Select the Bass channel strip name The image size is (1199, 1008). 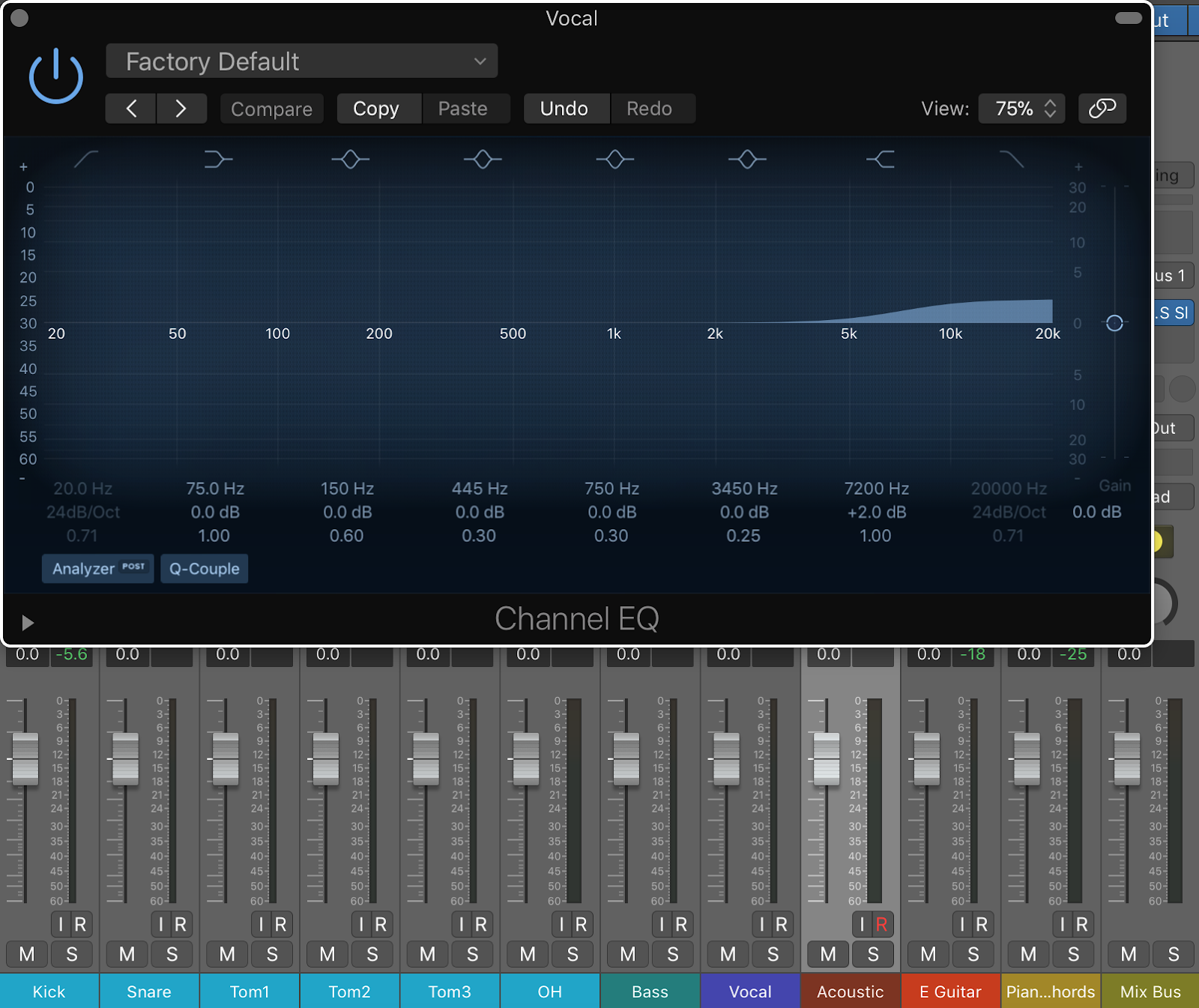[x=650, y=992]
